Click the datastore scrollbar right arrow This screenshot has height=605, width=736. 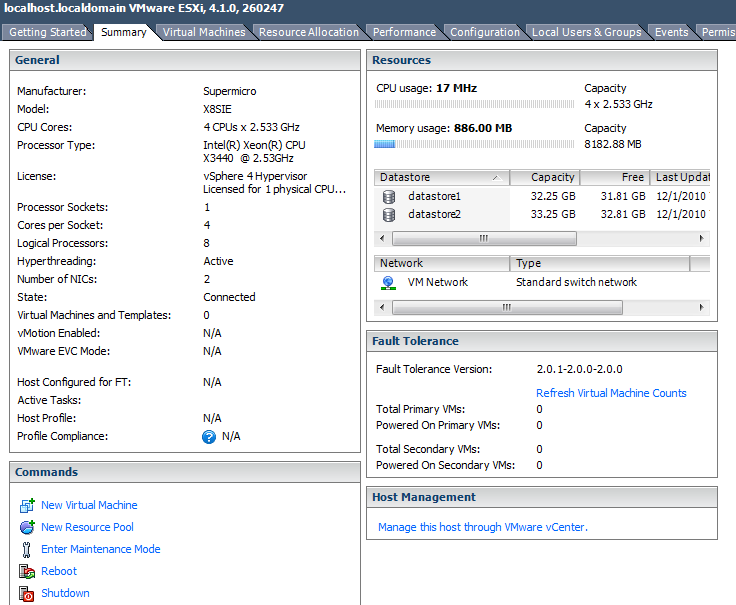pos(702,239)
